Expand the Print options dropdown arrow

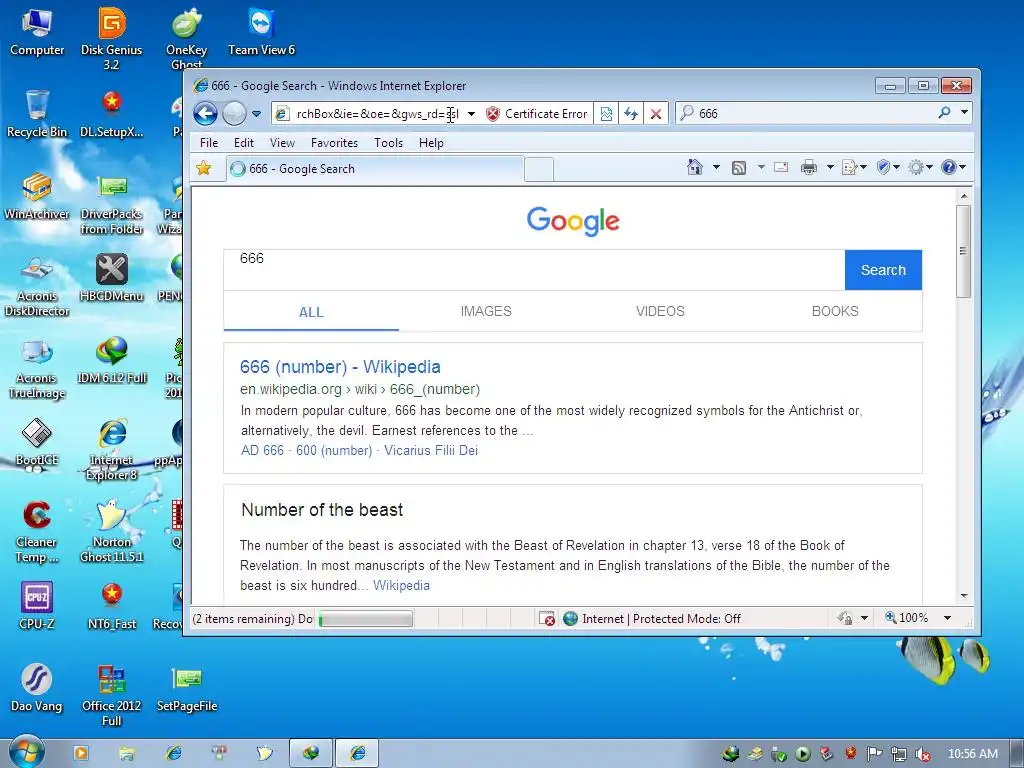830,168
